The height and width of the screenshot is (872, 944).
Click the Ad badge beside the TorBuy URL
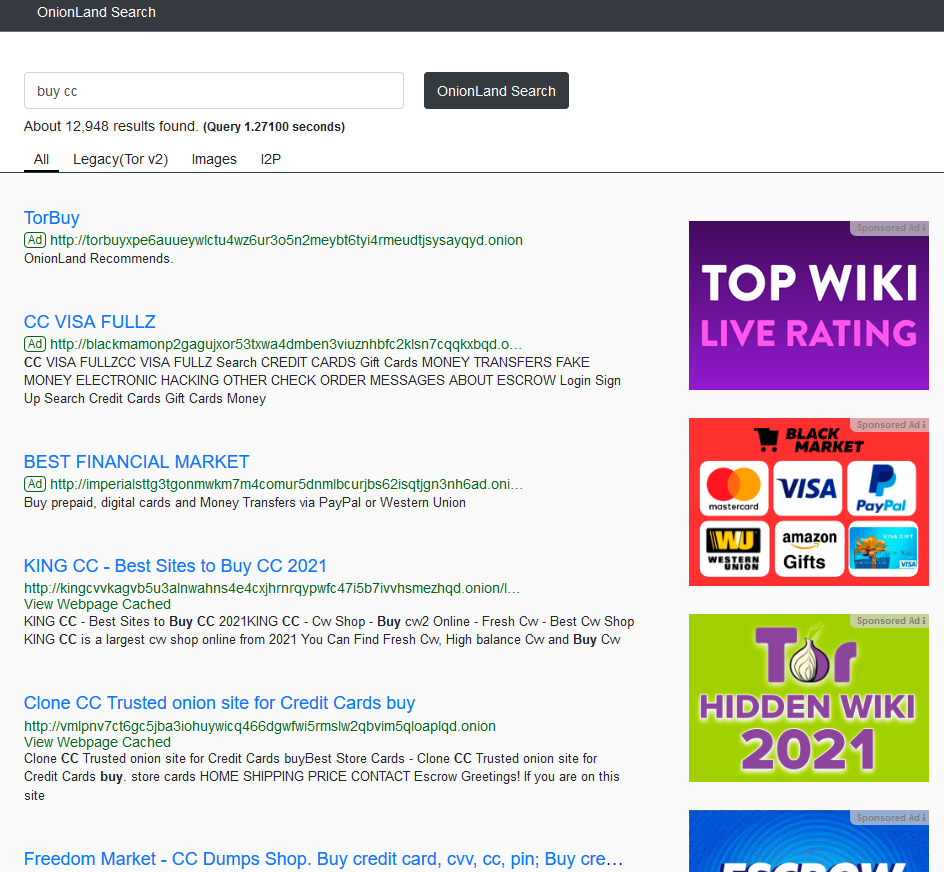click(35, 240)
